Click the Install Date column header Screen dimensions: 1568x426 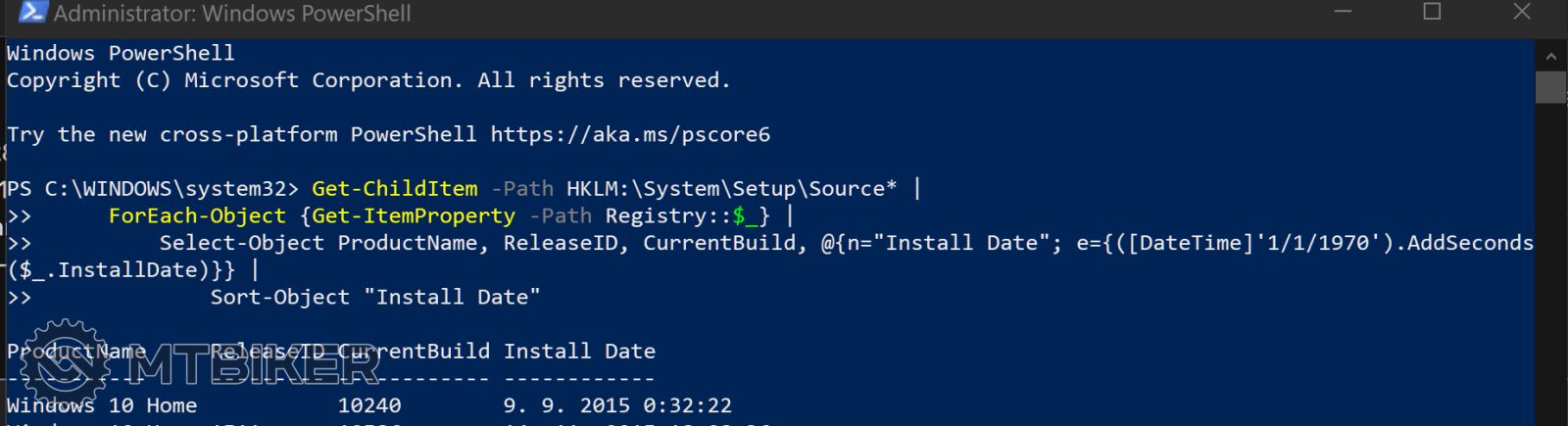pos(579,351)
